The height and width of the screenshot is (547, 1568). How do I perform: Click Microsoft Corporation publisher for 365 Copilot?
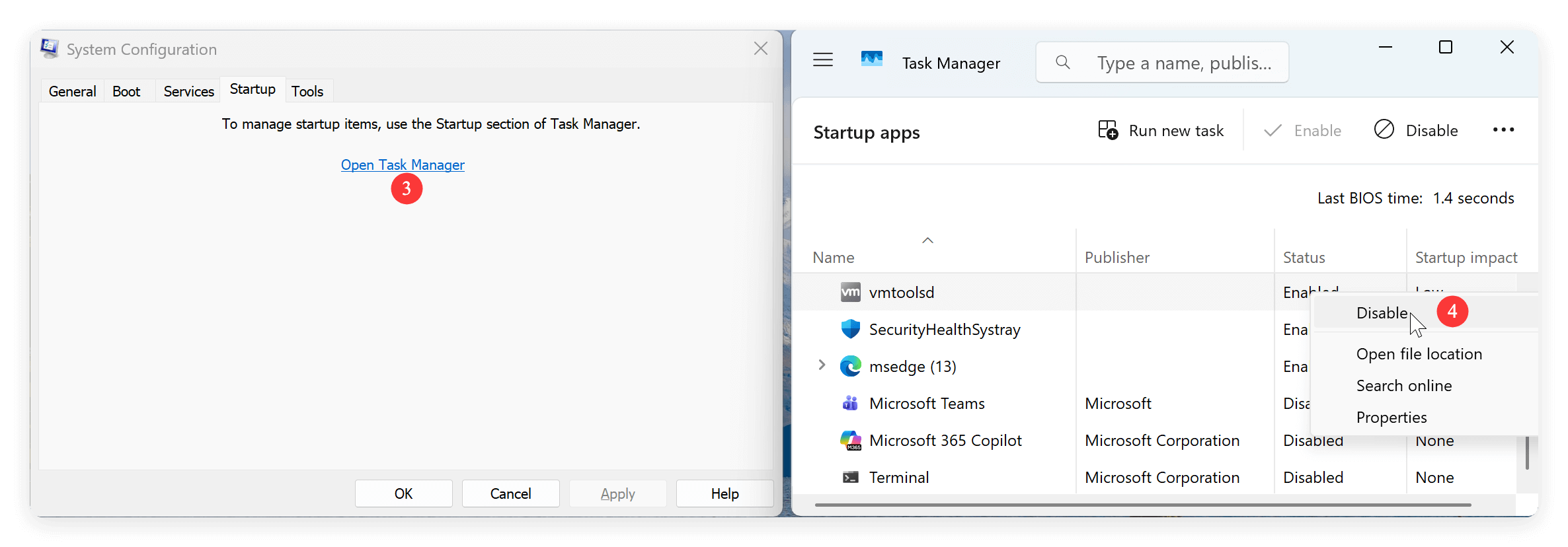tap(1162, 441)
